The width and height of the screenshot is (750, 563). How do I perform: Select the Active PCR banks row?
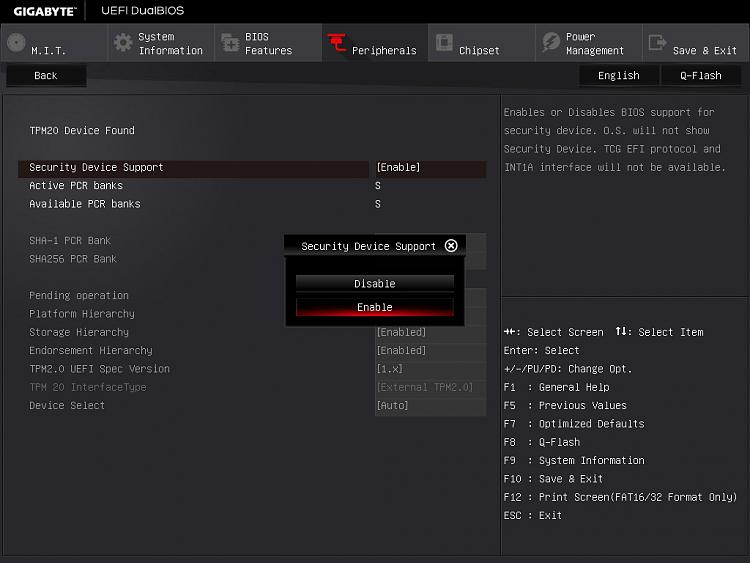point(252,186)
